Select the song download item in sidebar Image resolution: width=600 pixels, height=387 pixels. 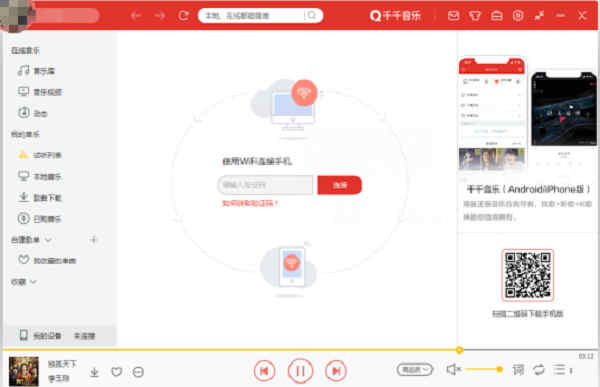(40, 198)
